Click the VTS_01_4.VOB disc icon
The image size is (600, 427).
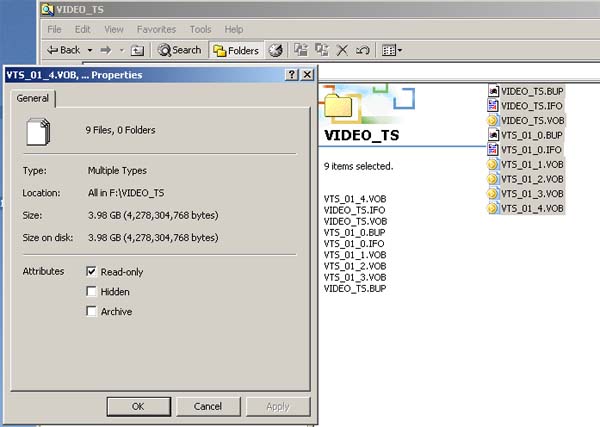point(493,209)
